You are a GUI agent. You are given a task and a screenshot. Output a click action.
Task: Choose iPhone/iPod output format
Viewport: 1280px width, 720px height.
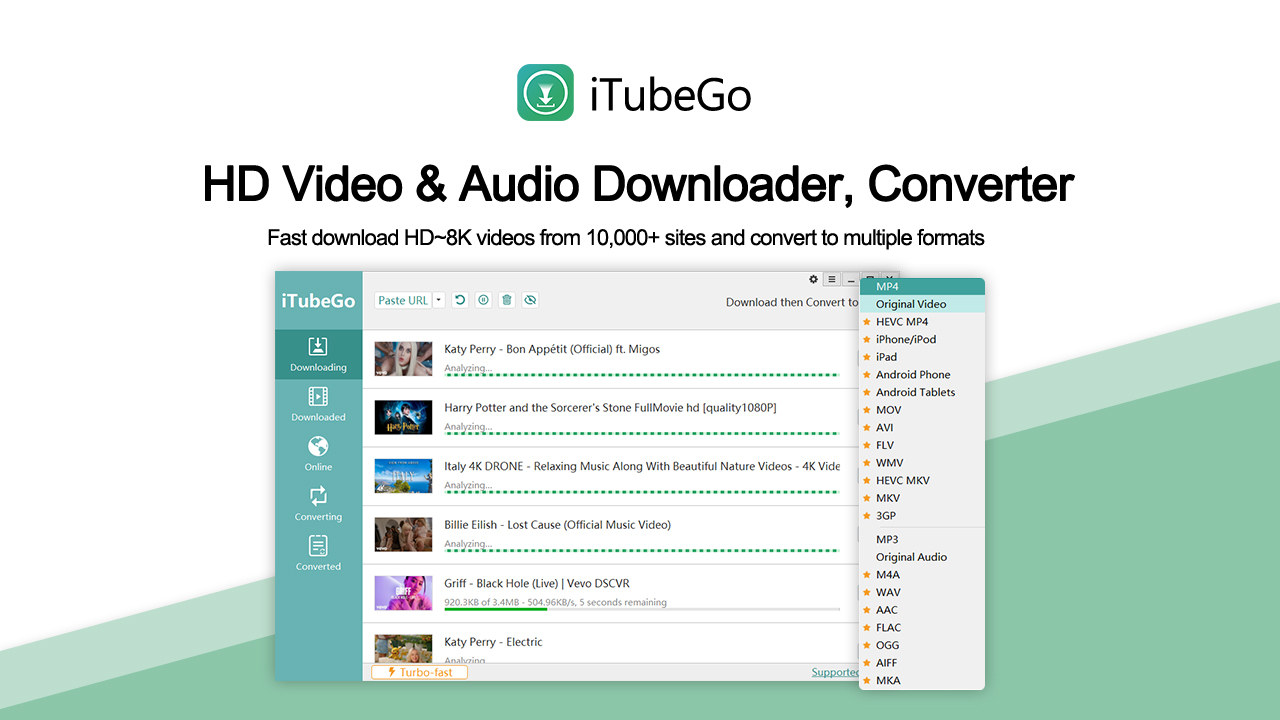coord(905,339)
